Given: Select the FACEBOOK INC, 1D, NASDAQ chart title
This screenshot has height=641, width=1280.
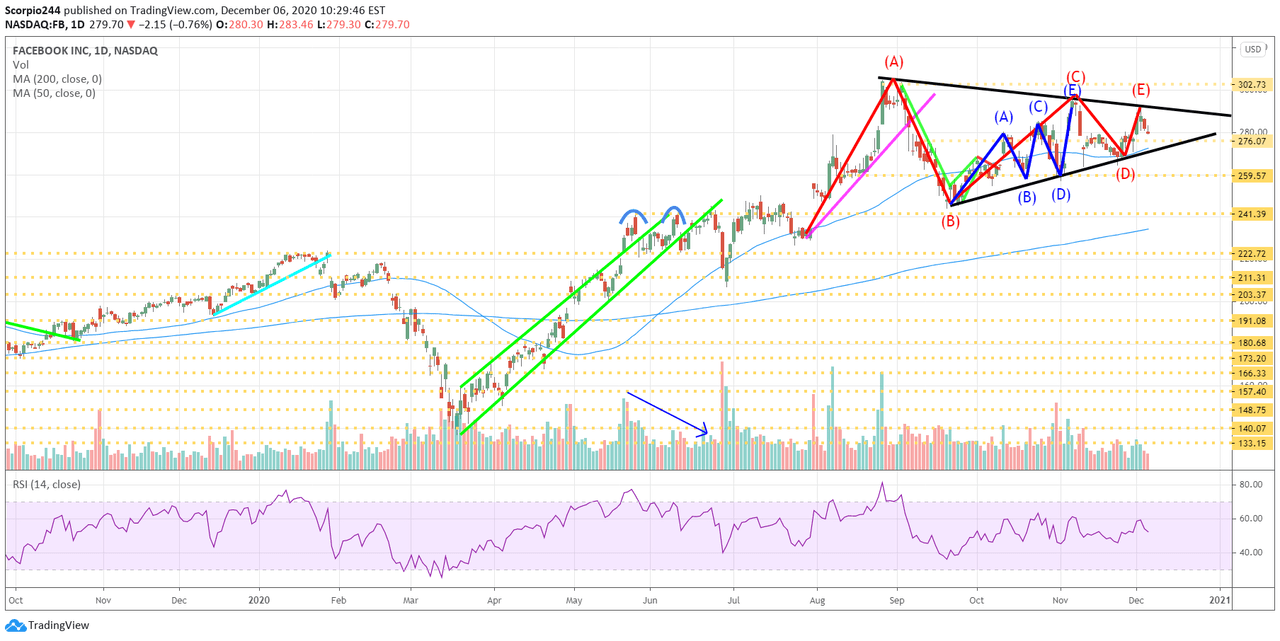Looking at the screenshot, I should (85, 50).
